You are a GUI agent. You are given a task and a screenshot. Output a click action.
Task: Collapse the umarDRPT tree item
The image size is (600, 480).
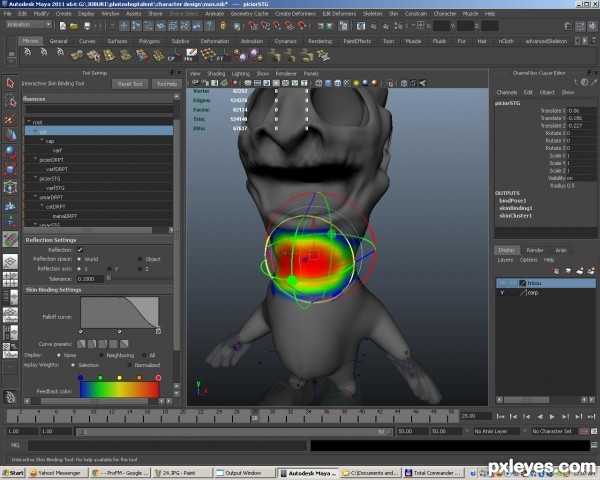click(35, 197)
